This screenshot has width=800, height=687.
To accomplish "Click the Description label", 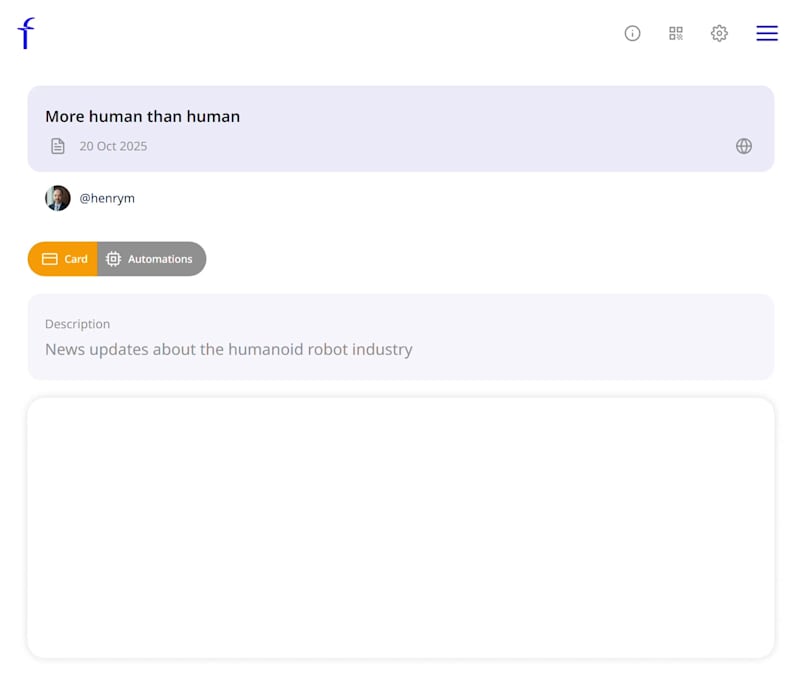I will click(x=78, y=324).
